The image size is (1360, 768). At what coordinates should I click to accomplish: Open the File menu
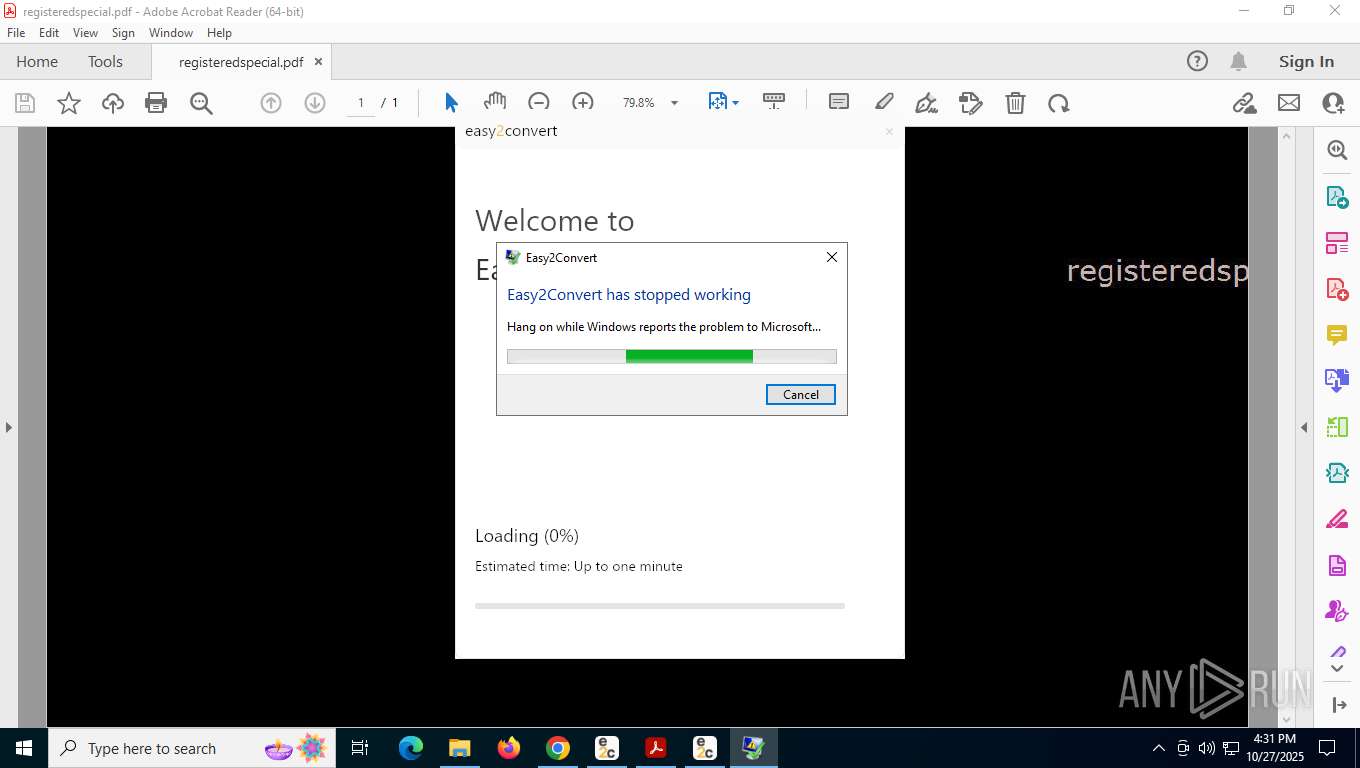16,33
